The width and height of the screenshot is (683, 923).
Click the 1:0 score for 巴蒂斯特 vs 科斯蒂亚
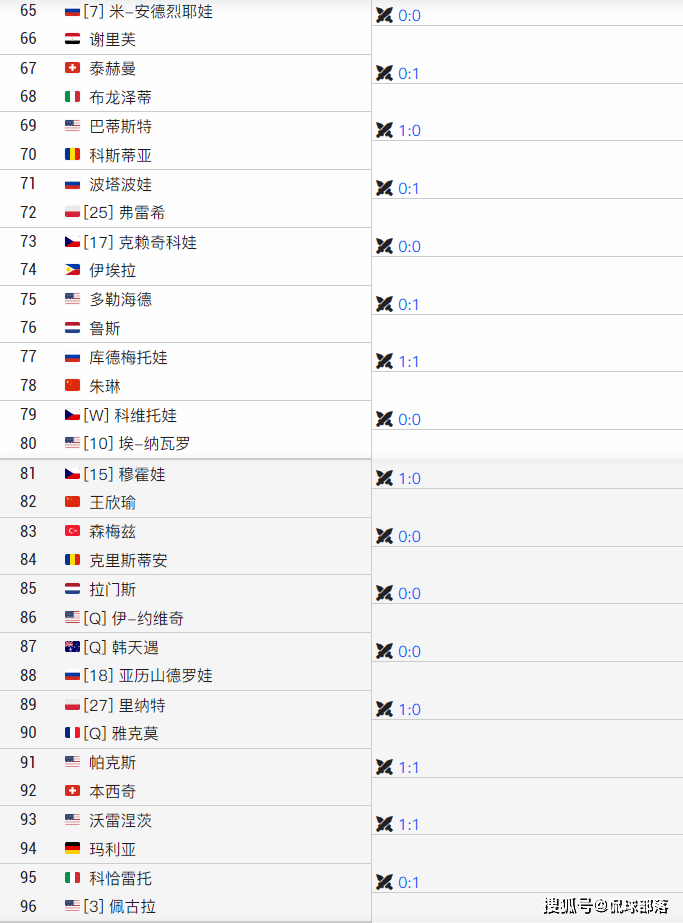(x=409, y=131)
